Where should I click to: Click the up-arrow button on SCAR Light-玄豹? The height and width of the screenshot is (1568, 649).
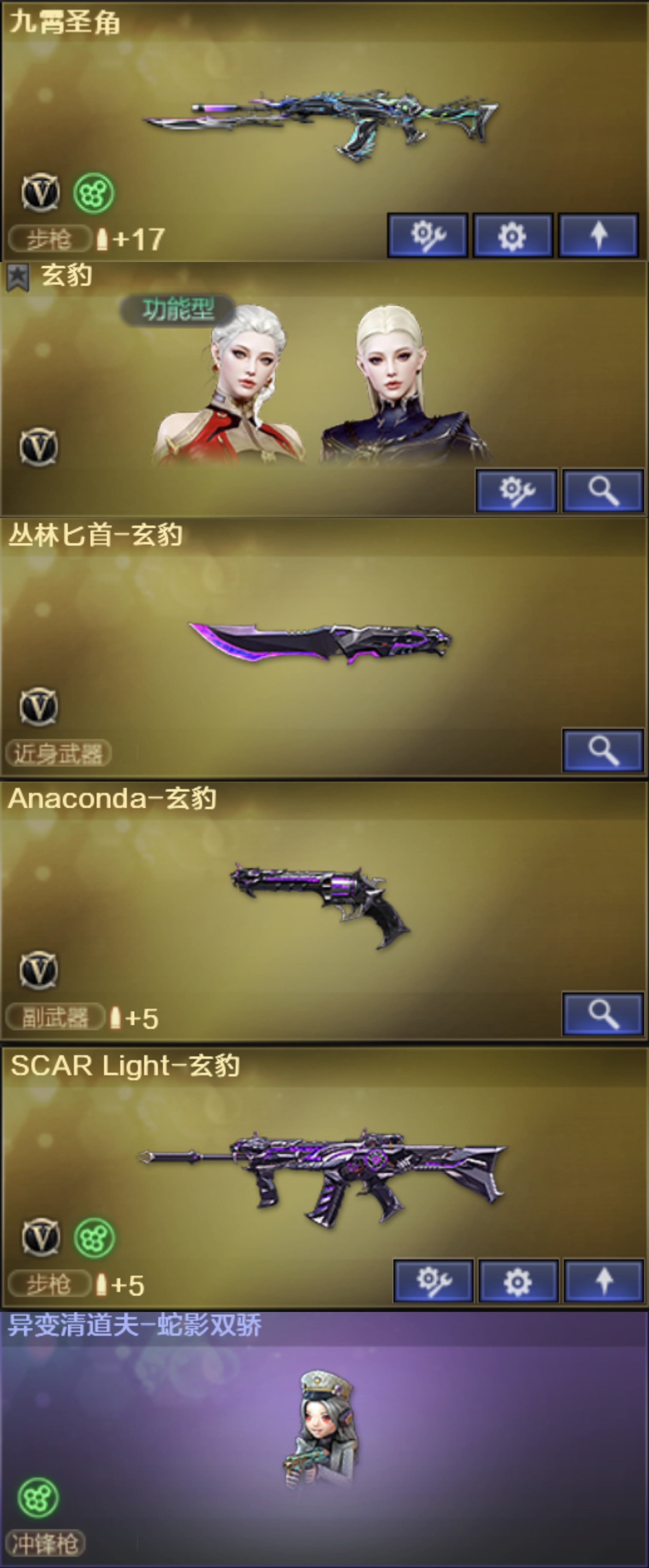603,1281
